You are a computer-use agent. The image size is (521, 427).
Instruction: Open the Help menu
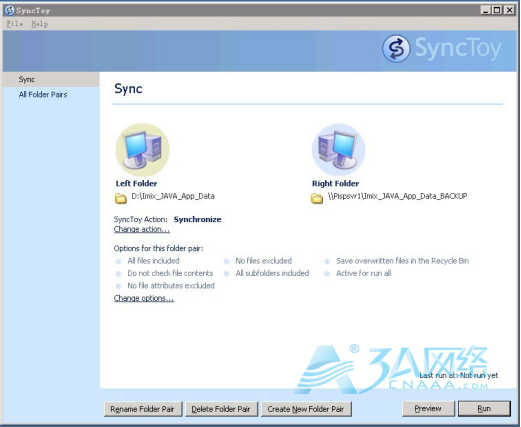(x=39, y=24)
